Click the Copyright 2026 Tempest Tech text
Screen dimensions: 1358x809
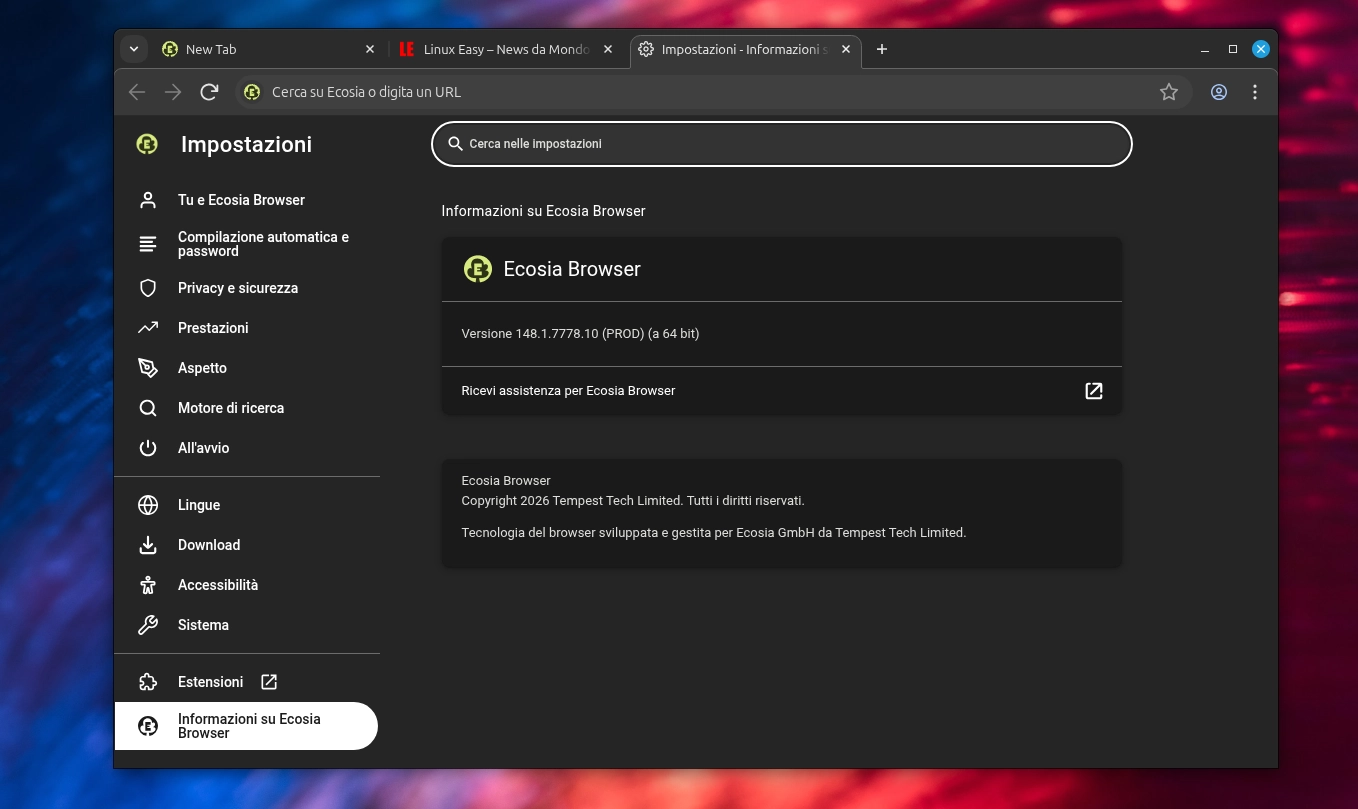(633, 501)
